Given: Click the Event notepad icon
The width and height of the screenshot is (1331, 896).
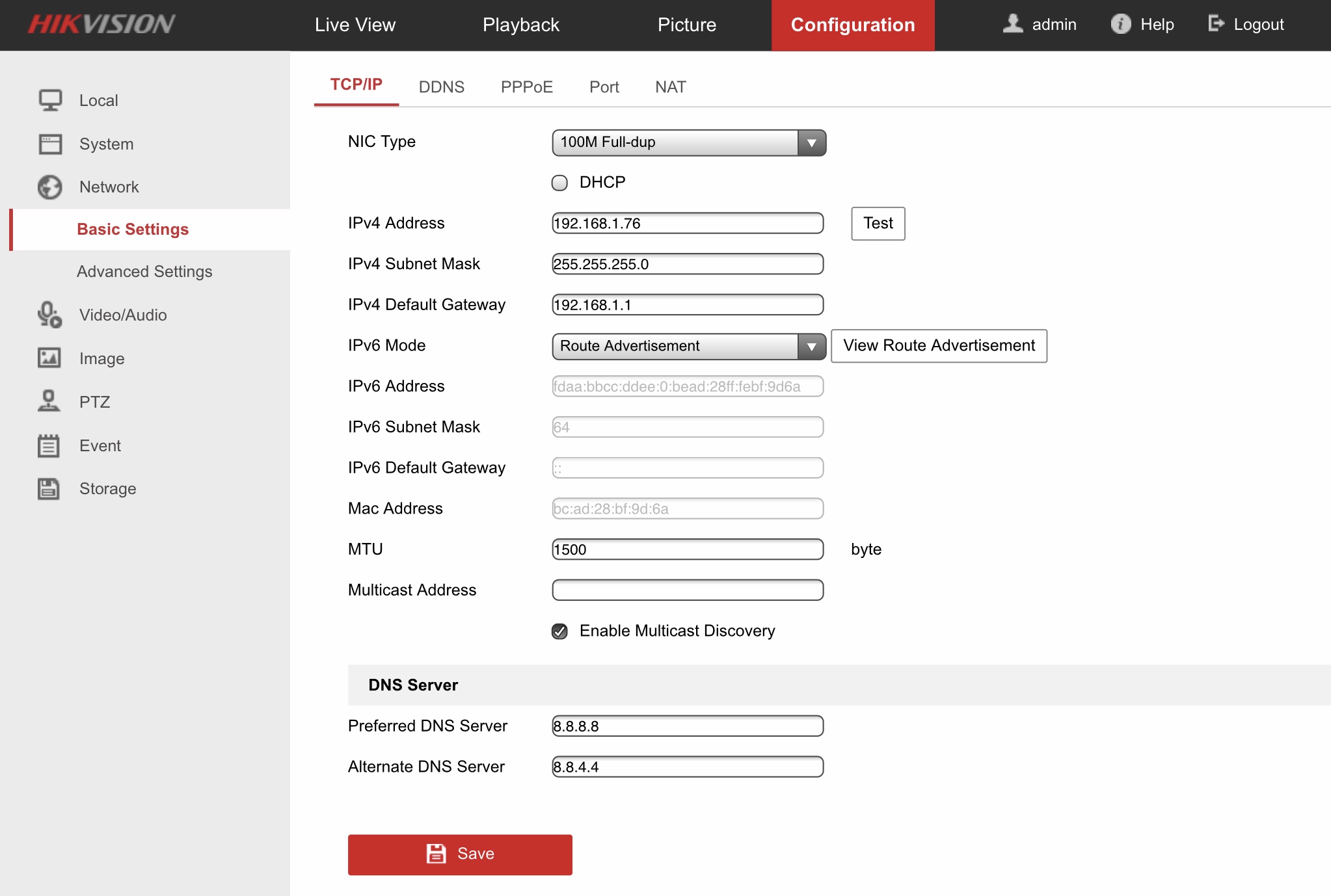Looking at the screenshot, I should pyautogui.click(x=49, y=445).
